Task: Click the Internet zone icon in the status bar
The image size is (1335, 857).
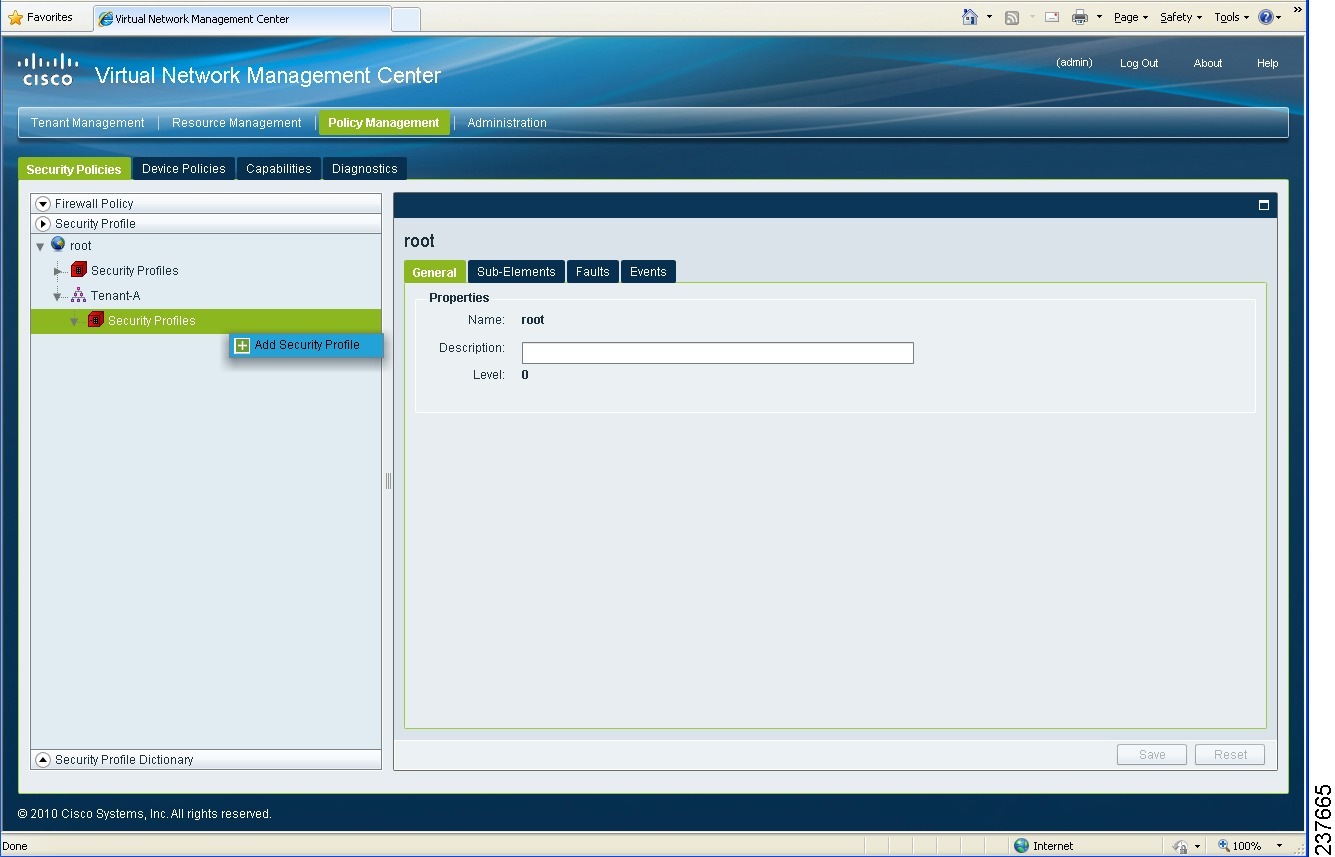Action: (1021, 845)
